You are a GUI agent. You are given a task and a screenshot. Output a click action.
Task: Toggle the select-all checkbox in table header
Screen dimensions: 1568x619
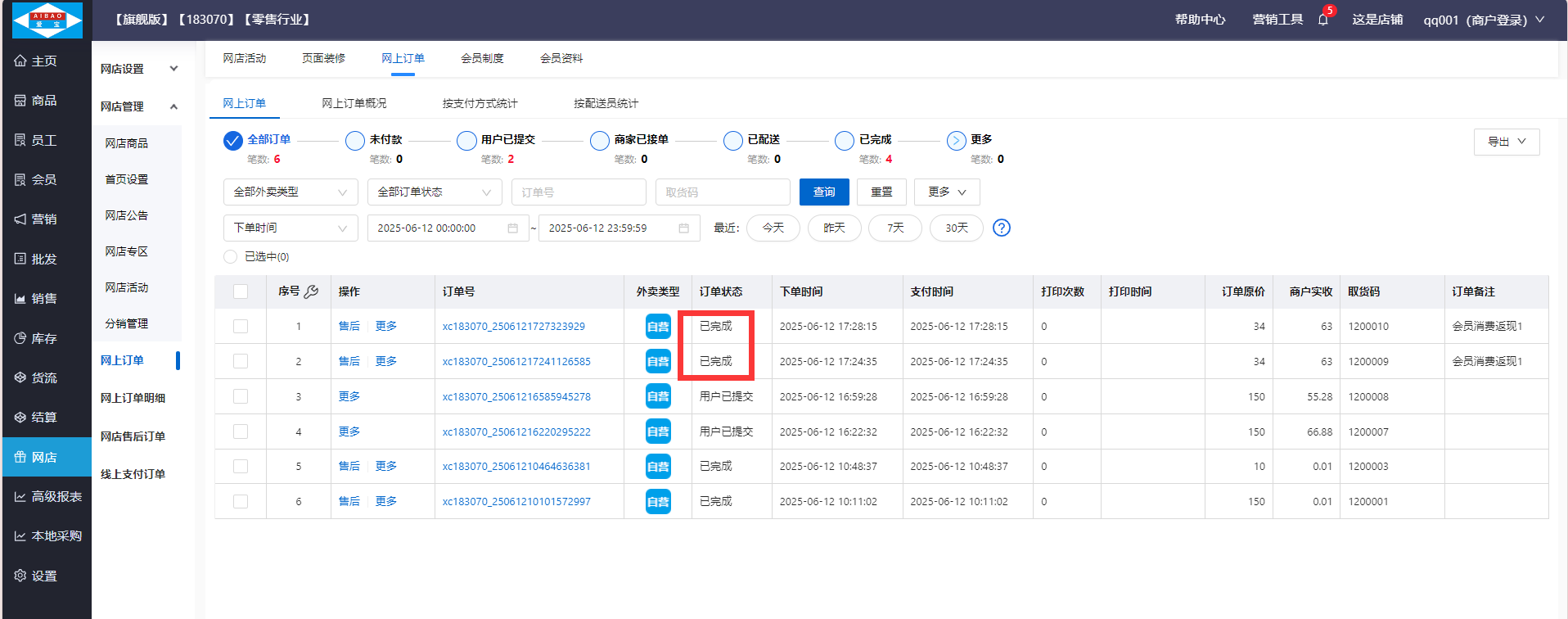pos(241,291)
